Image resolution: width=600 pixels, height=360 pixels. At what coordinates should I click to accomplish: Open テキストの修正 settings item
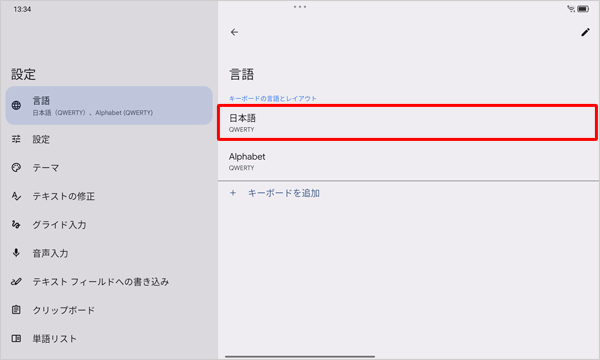click(109, 196)
